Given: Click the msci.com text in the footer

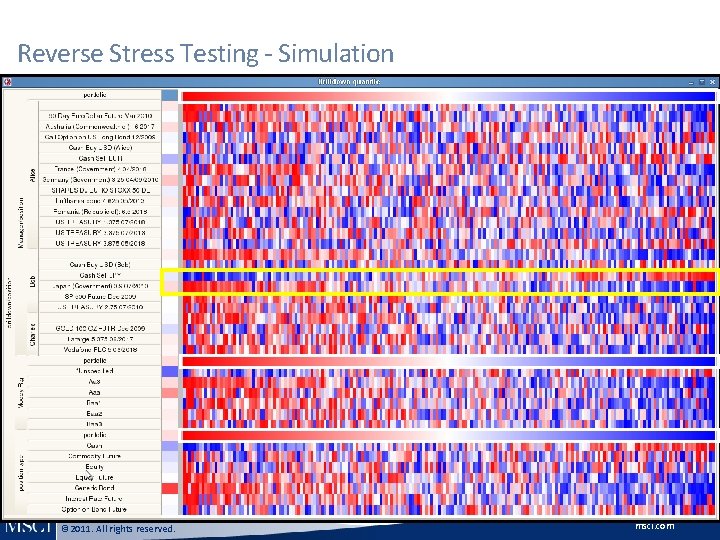Looking at the screenshot, I should [655, 526].
